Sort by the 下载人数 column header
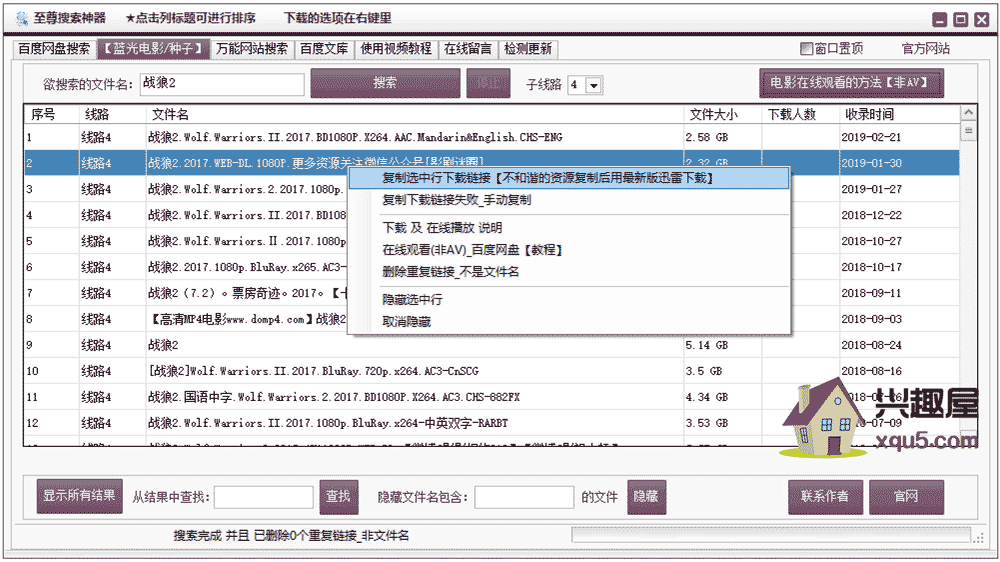The image size is (1000, 562). pyautogui.click(x=800, y=114)
